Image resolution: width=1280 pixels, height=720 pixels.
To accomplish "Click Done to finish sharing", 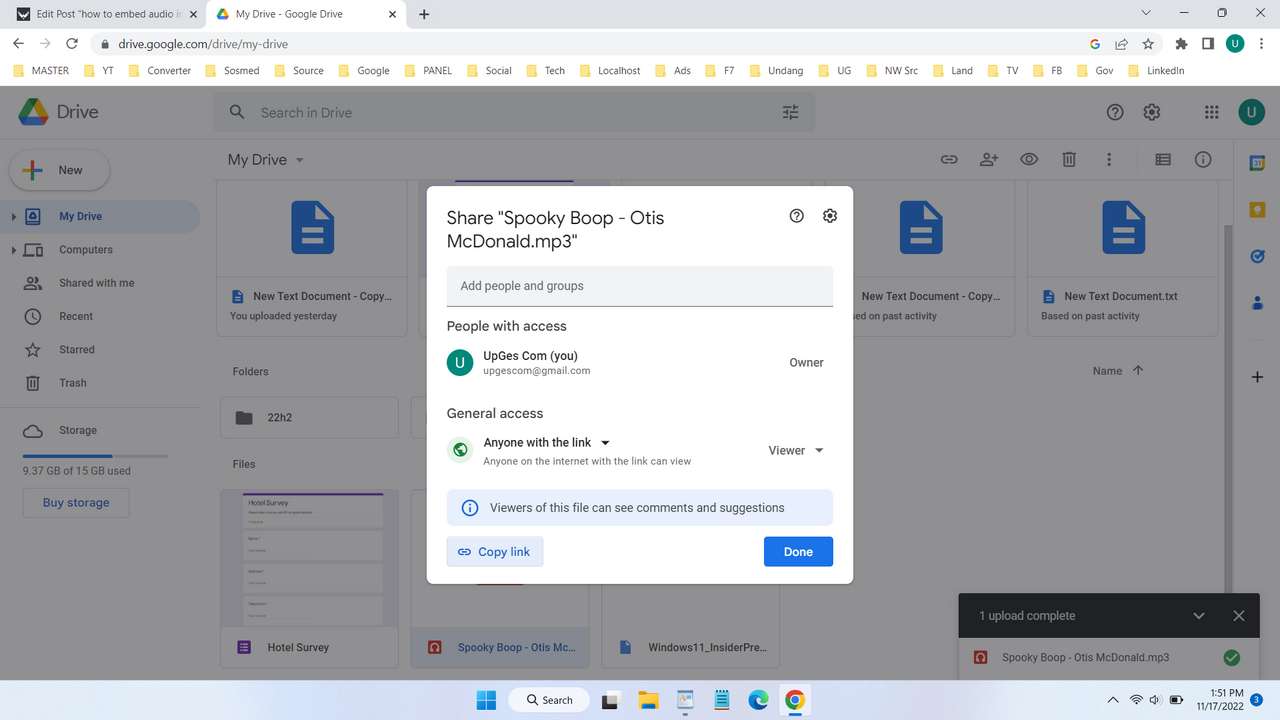I will [x=797, y=551].
